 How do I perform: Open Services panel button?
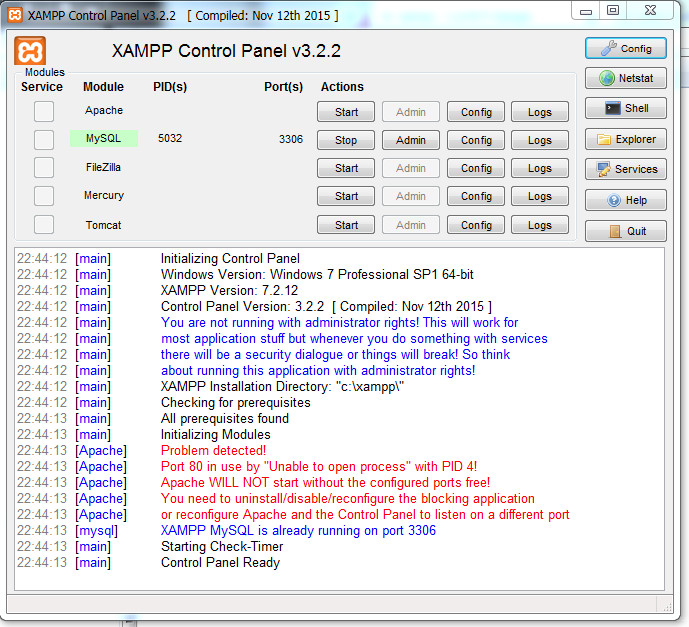coord(626,169)
